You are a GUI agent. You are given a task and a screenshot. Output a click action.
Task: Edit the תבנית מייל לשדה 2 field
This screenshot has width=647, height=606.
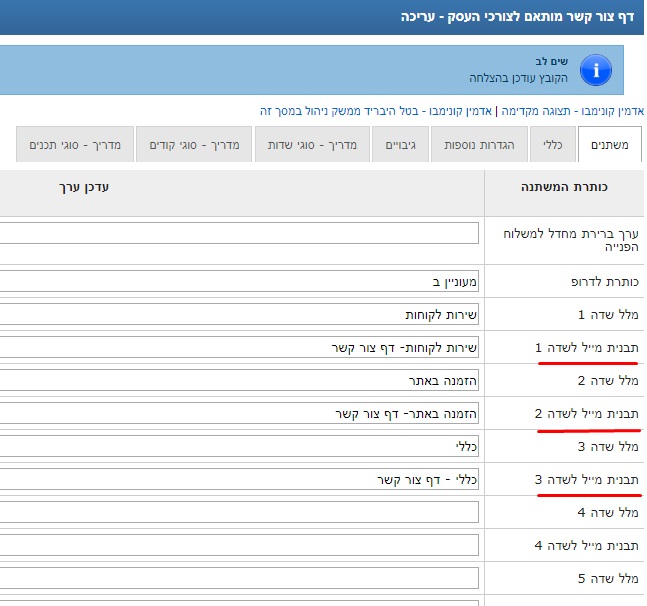239,413
